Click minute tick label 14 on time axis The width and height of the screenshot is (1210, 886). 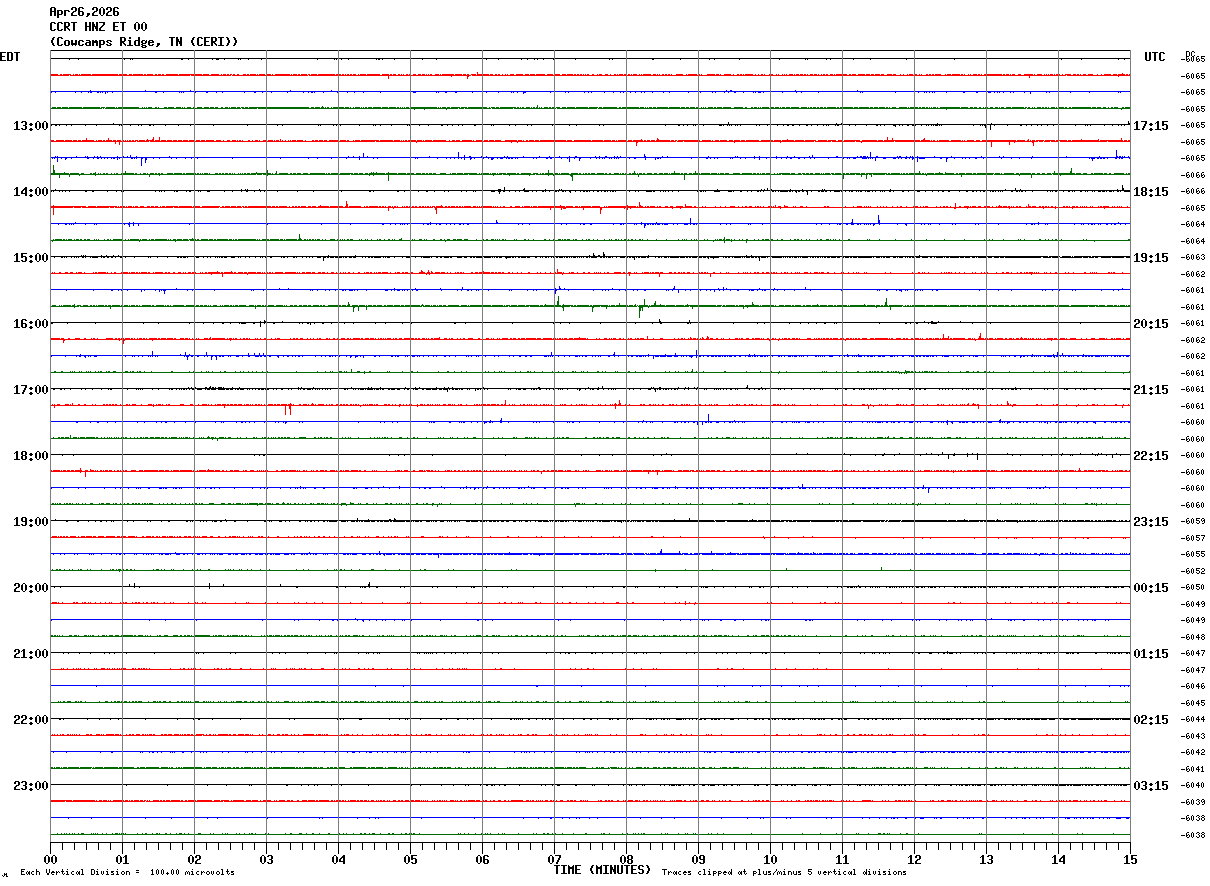[1058, 859]
